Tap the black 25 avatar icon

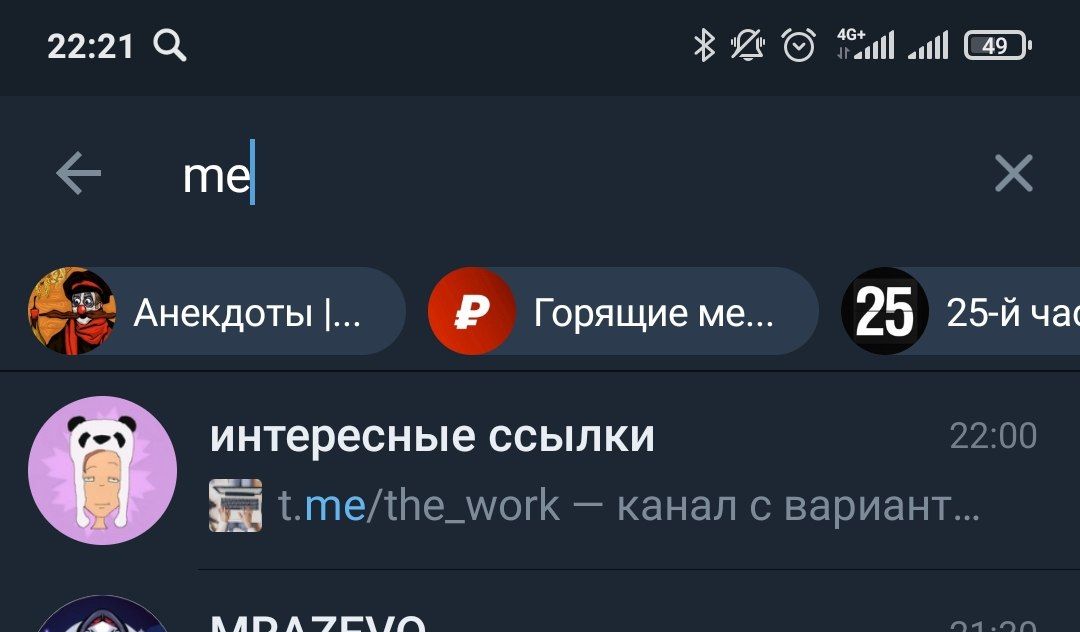(885, 311)
